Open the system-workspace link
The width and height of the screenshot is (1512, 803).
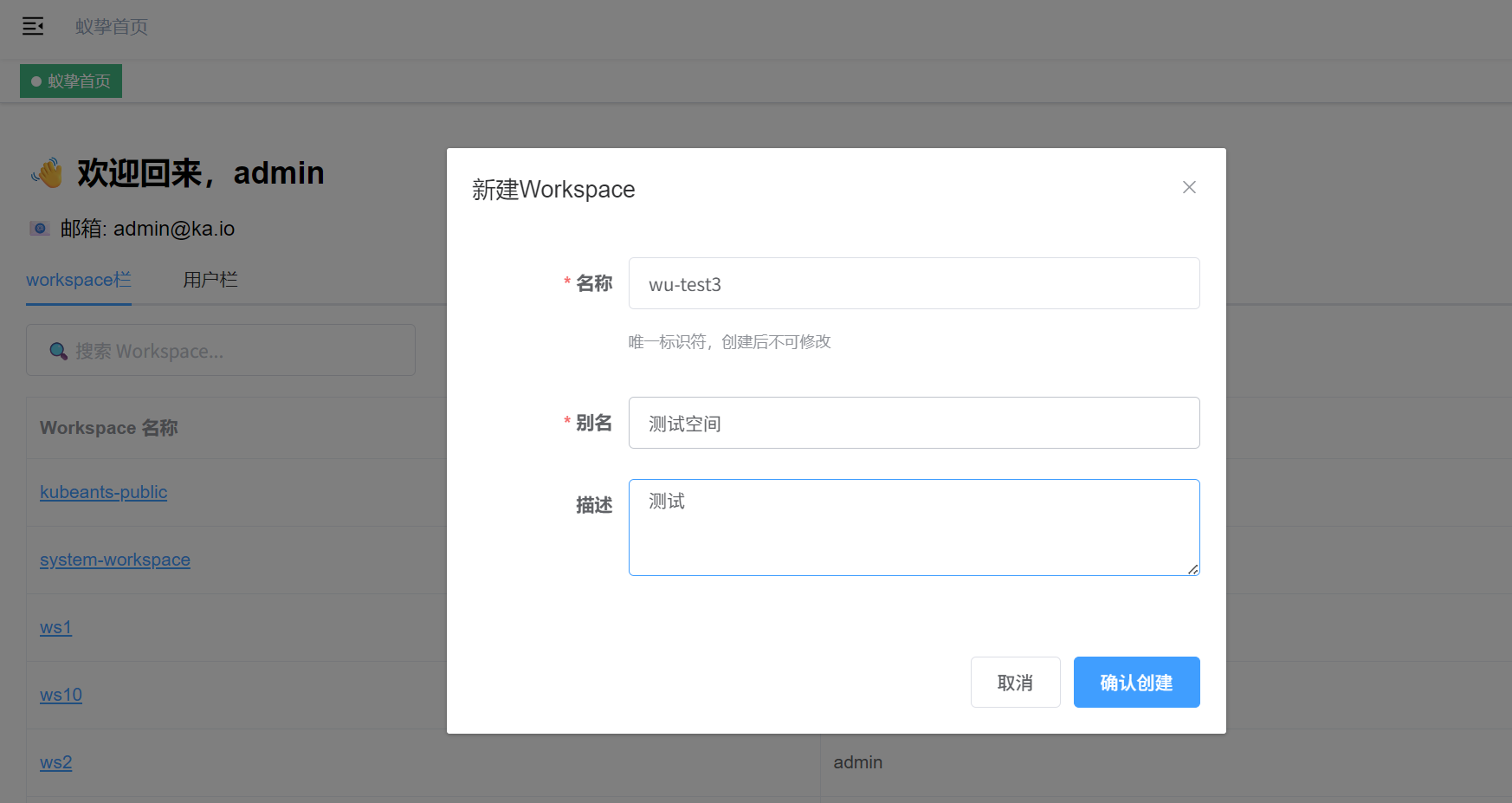(115, 560)
